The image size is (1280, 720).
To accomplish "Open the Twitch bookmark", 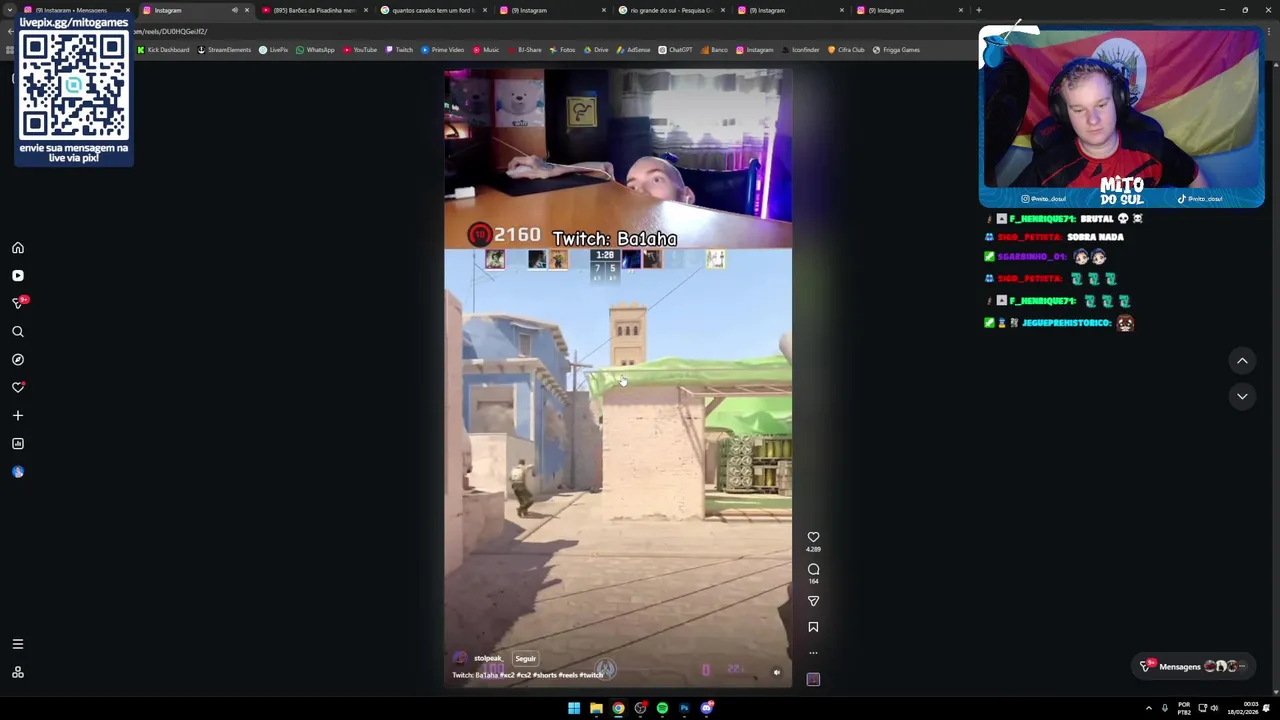I will pyautogui.click(x=399, y=50).
